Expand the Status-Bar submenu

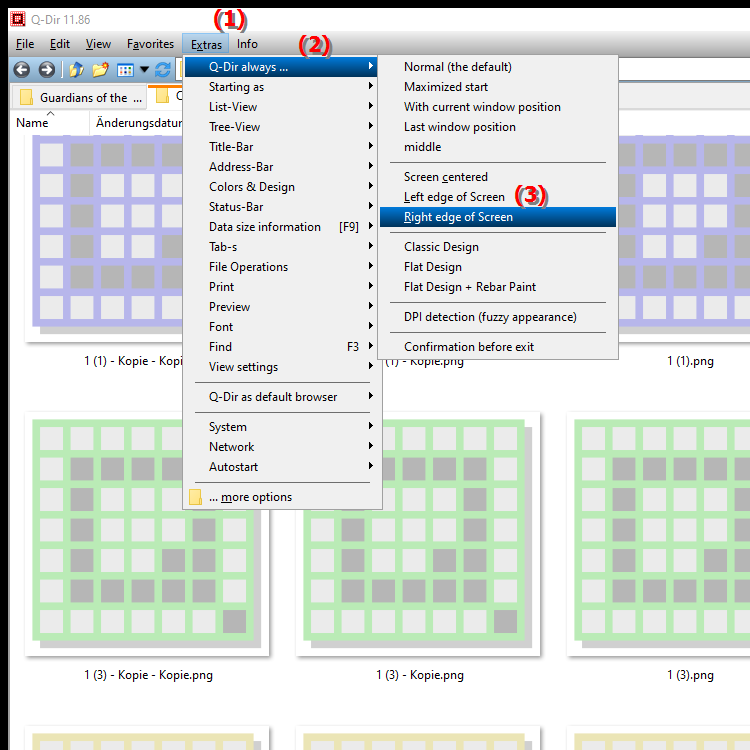click(x=281, y=207)
